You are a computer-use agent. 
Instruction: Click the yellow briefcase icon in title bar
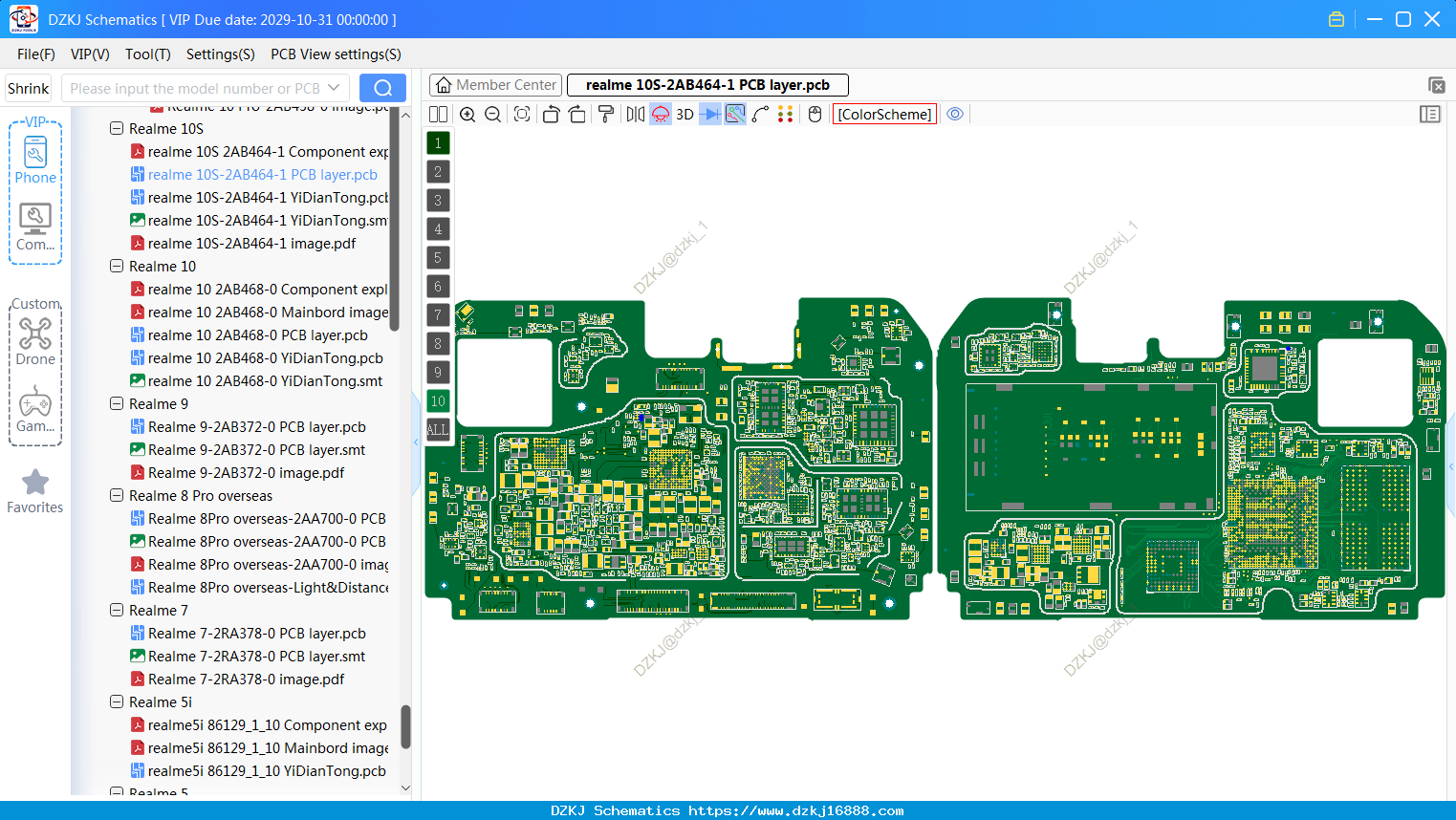pos(1336,19)
